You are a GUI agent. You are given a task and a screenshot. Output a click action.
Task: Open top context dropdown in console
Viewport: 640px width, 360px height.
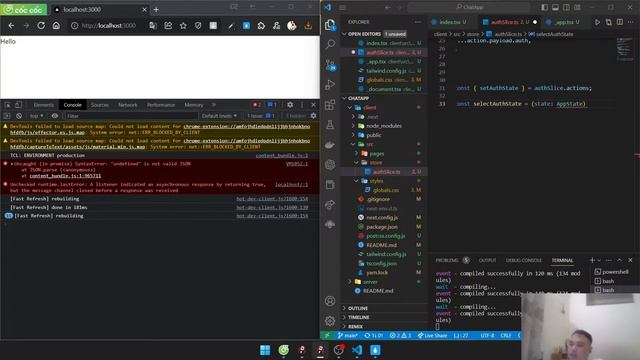(36, 116)
